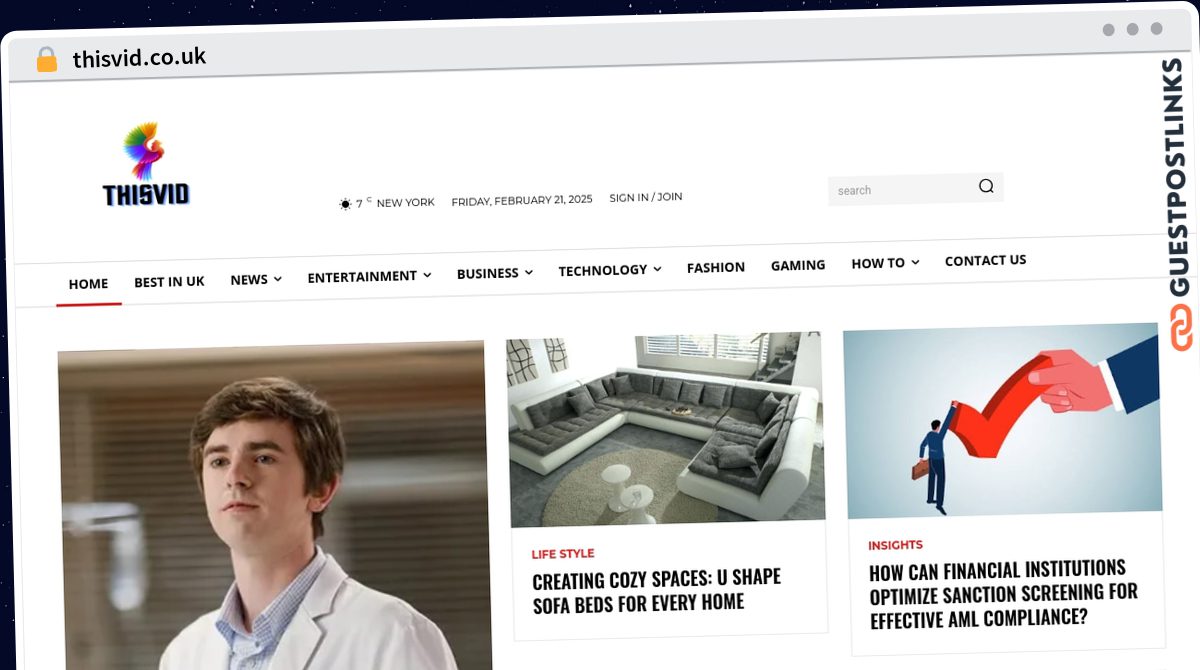Open the Technology menu item
Viewport: 1200px width, 670px height.
pos(603,270)
